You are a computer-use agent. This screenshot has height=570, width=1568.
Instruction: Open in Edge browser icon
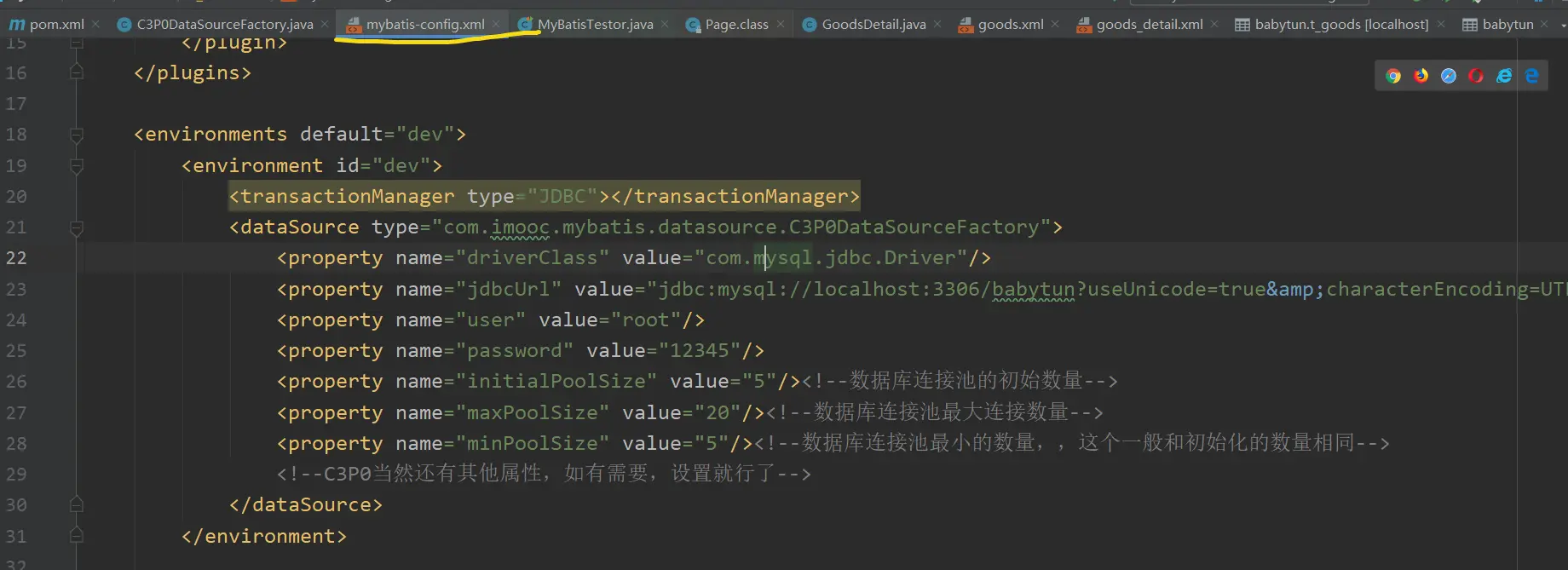[x=1531, y=76]
